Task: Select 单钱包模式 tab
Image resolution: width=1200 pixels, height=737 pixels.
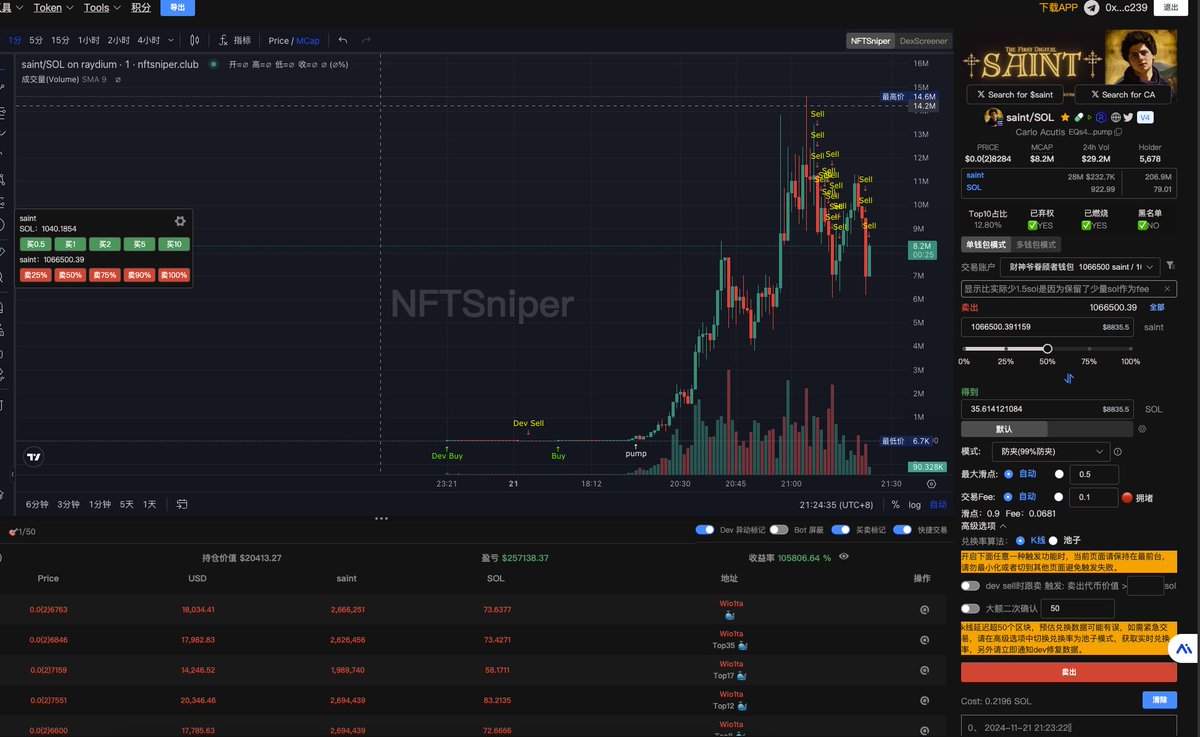Action: pos(985,244)
